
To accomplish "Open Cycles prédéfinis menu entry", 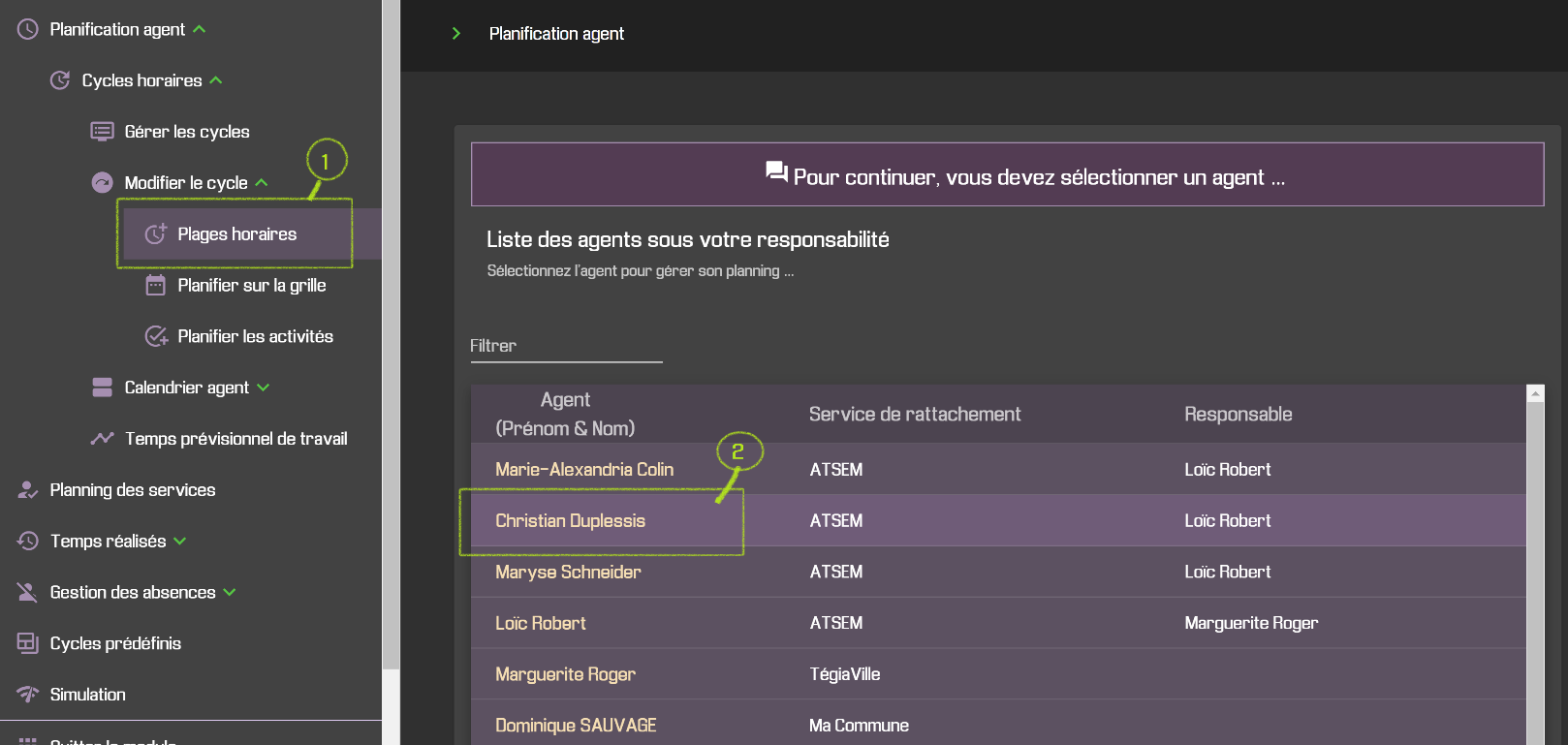I will 115,643.
